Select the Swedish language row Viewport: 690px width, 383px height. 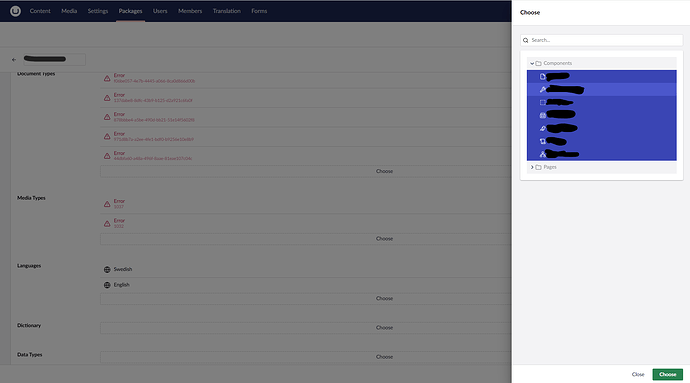pyautogui.click(x=305, y=269)
